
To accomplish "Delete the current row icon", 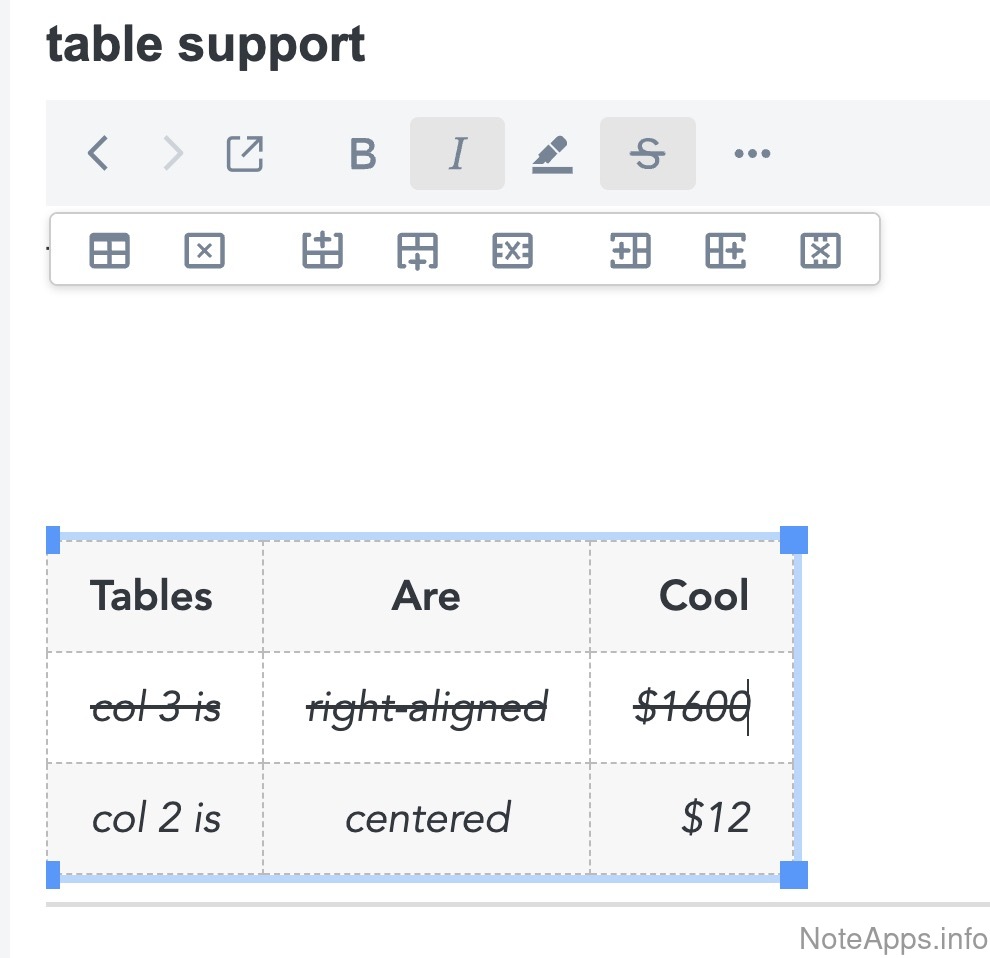I will (512, 250).
